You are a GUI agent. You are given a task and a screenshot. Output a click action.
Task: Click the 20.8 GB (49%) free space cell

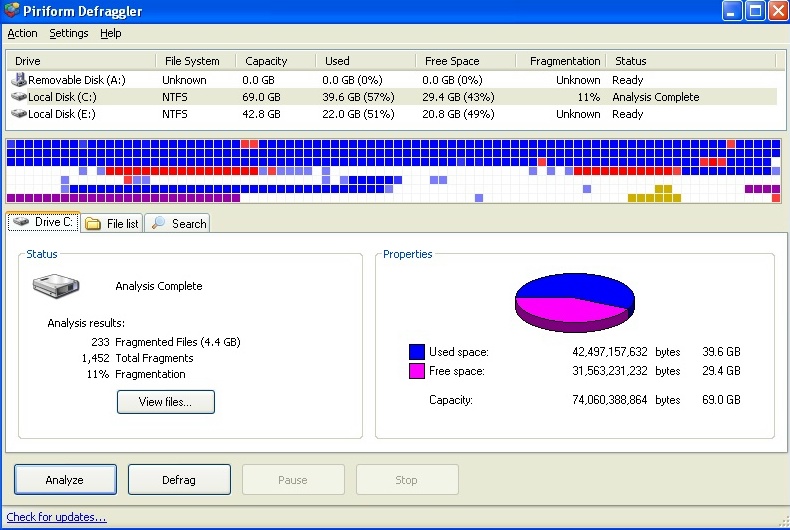click(x=458, y=114)
